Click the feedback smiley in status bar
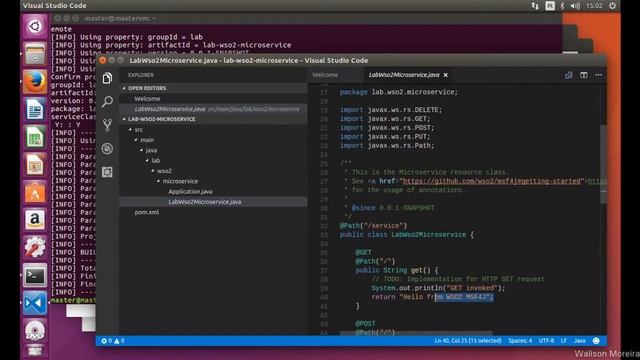The image size is (640, 360). (596, 340)
